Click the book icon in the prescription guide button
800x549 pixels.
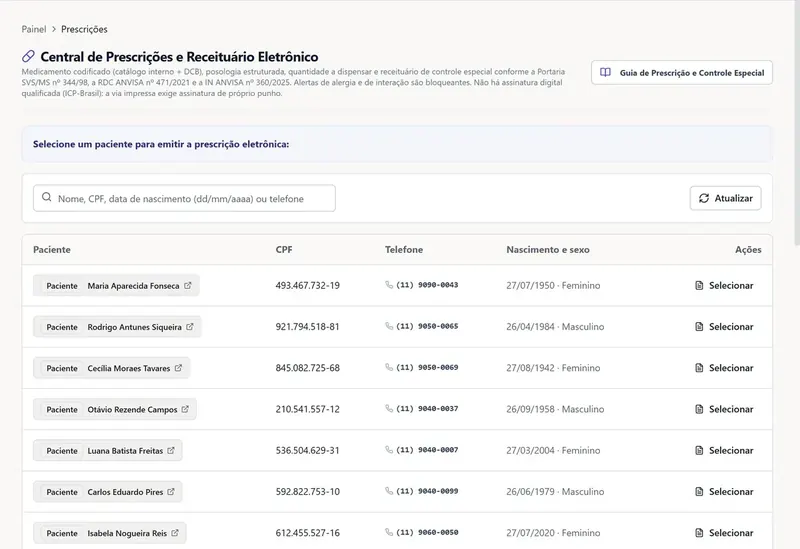pyautogui.click(x=605, y=72)
